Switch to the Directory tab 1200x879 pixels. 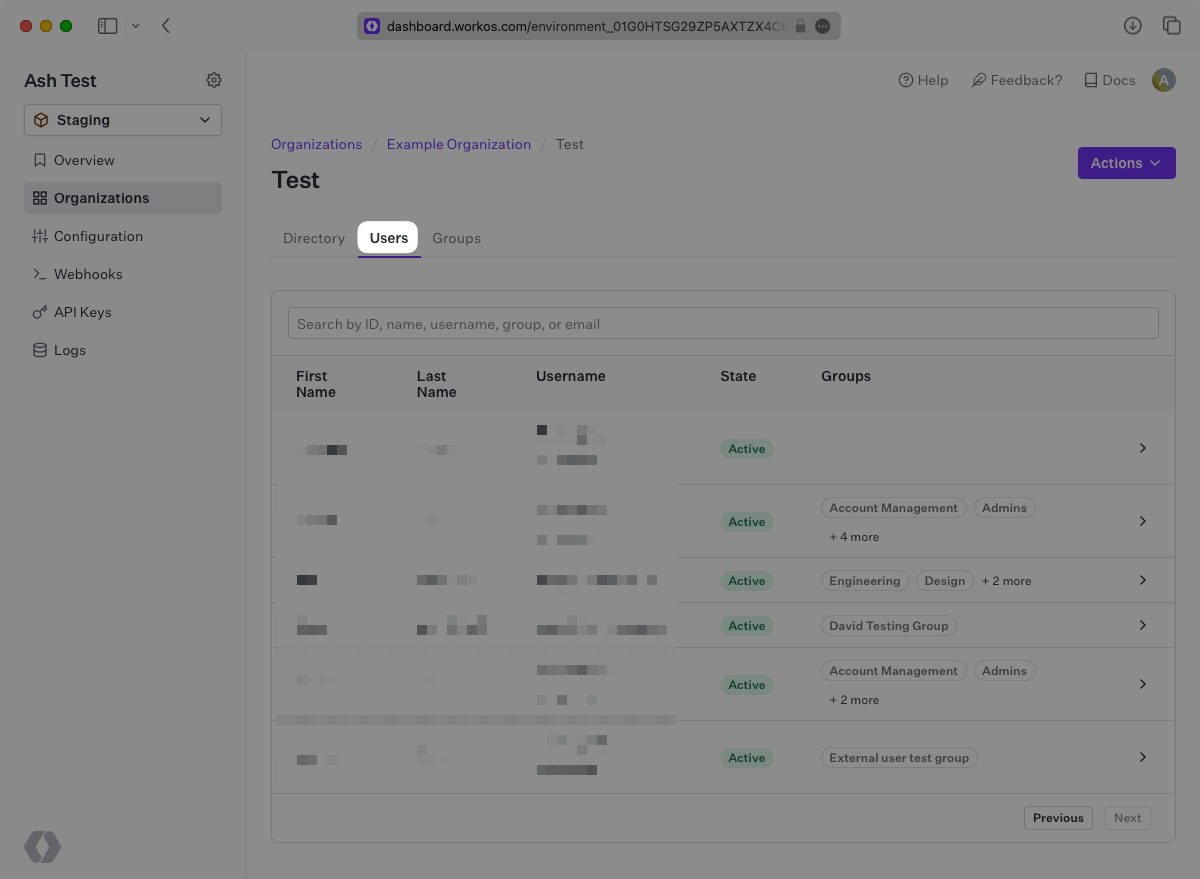pos(313,238)
